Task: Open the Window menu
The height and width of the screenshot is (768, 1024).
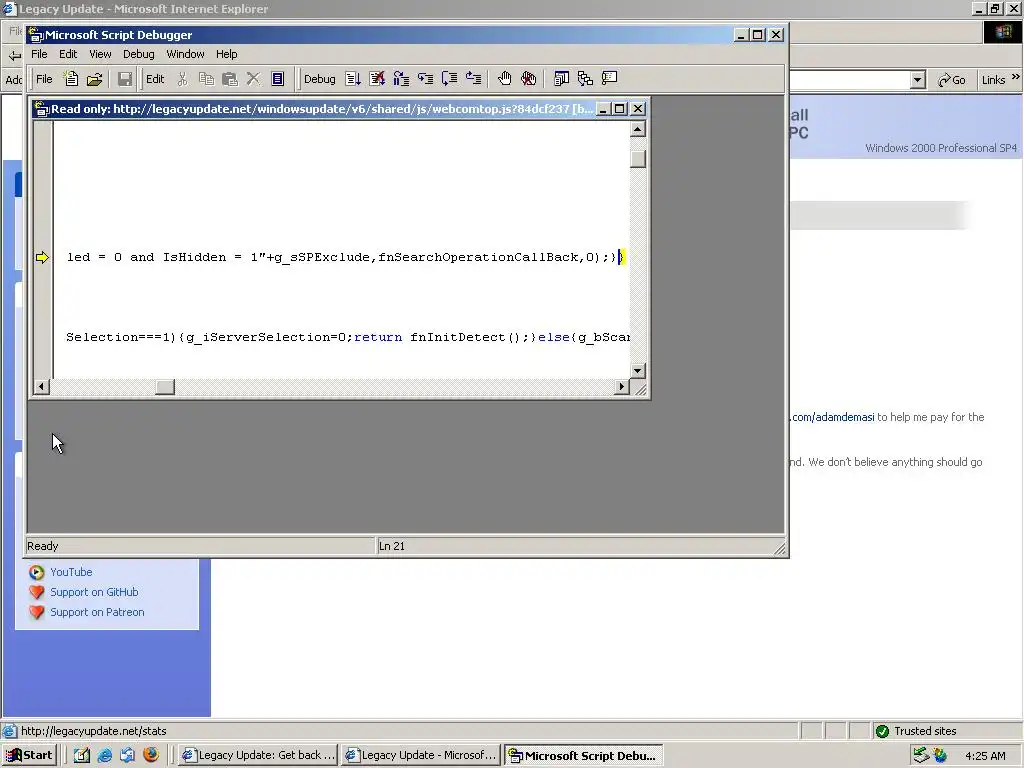Action: [185, 54]
